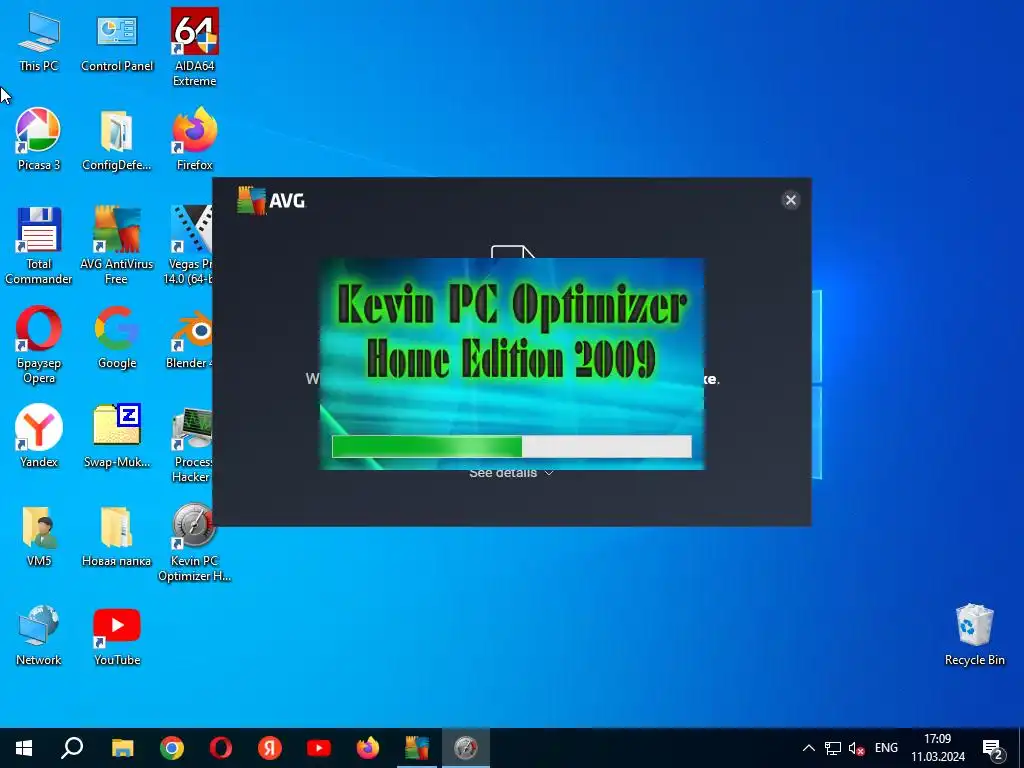Open Yandex from taskbar
This screenshot has height=768, width=1024.
pos(270,748)
